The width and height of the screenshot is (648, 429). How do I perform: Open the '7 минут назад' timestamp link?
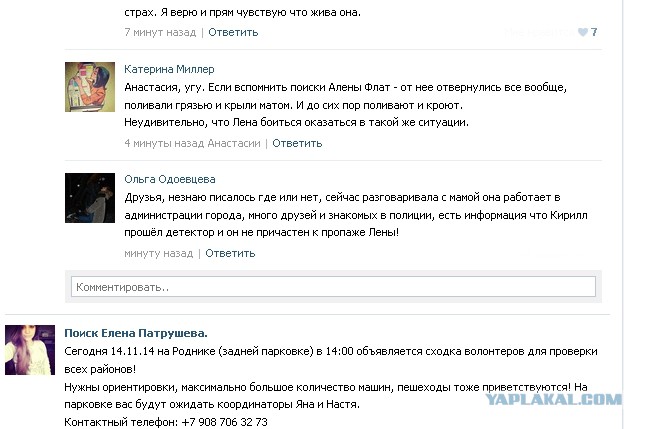[x=160, y=32]
